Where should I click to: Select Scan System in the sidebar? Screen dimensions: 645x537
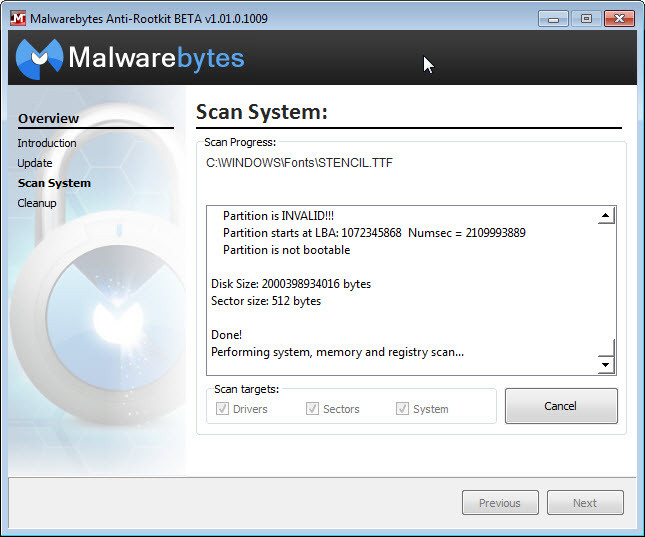coord(54,183)
